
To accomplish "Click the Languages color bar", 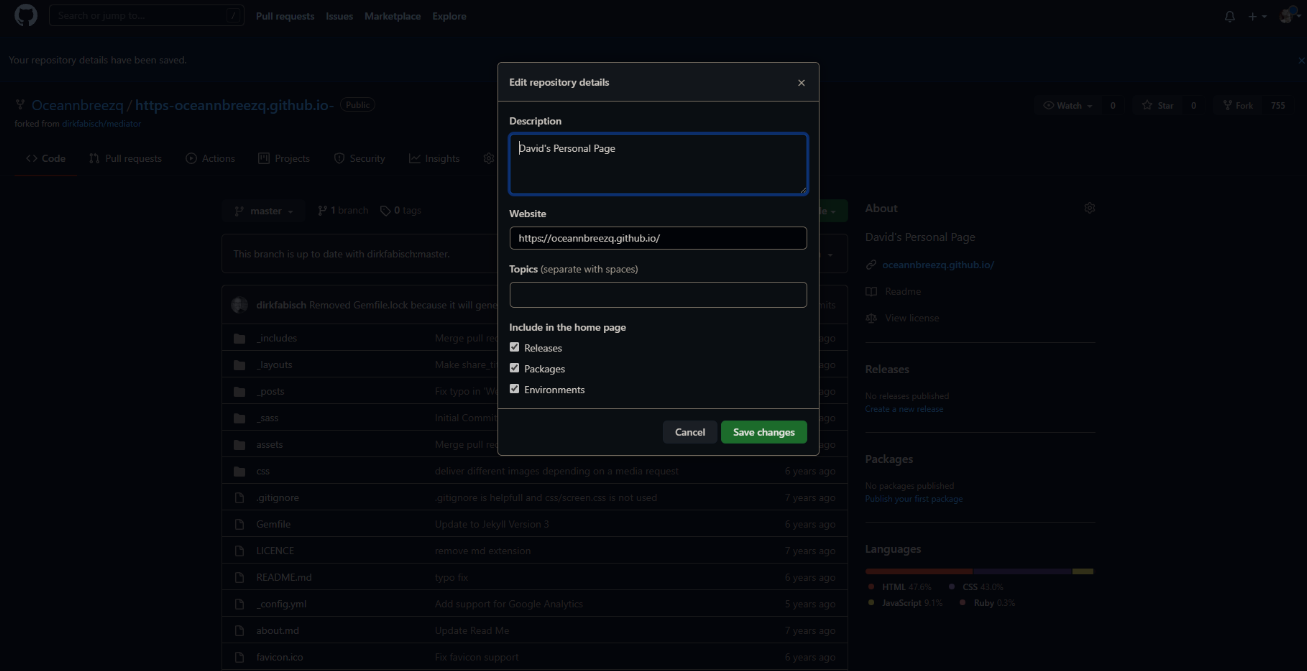I will tap(979, 571).
